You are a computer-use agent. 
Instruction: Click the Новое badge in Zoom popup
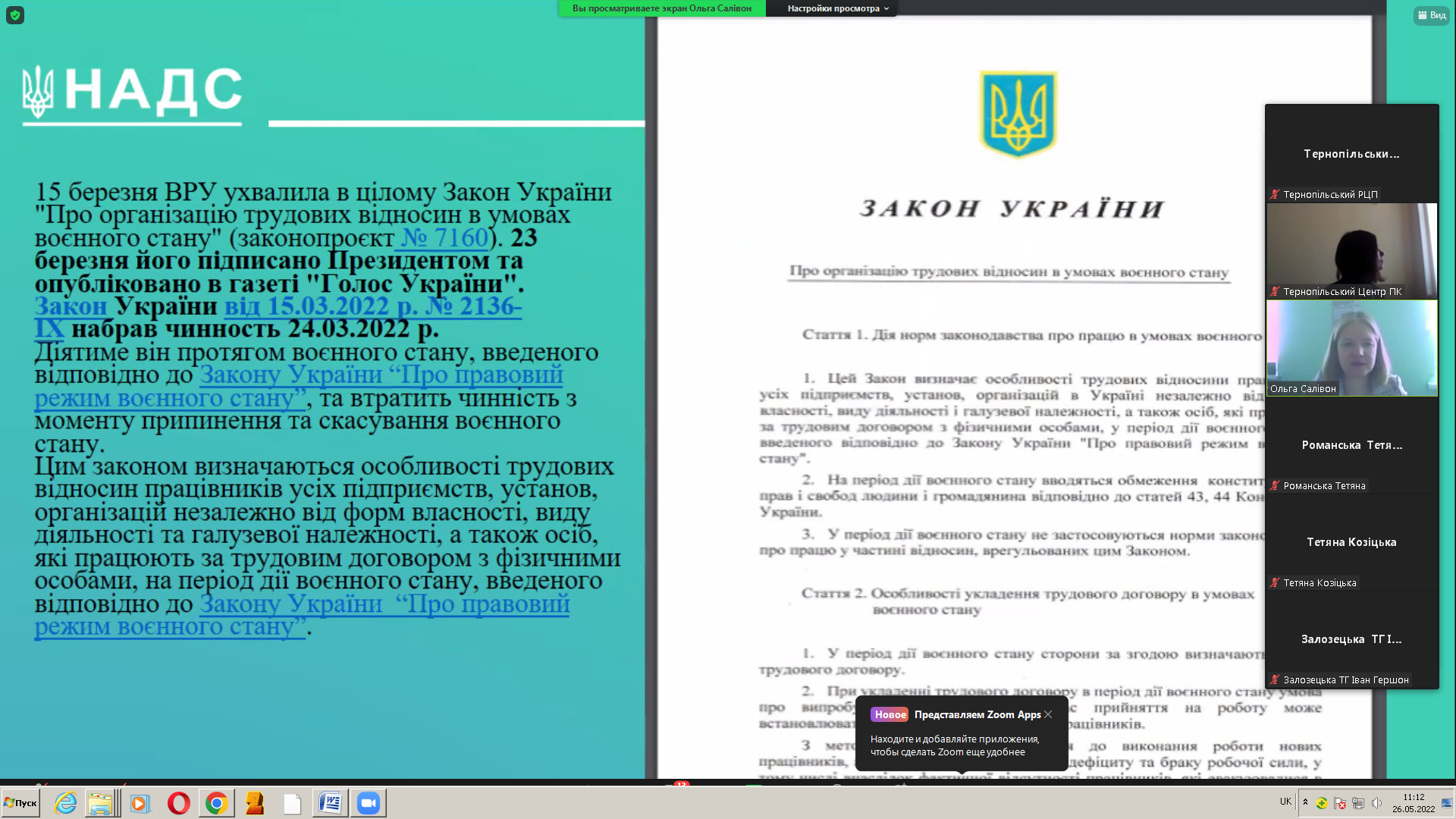click(890, 714)
